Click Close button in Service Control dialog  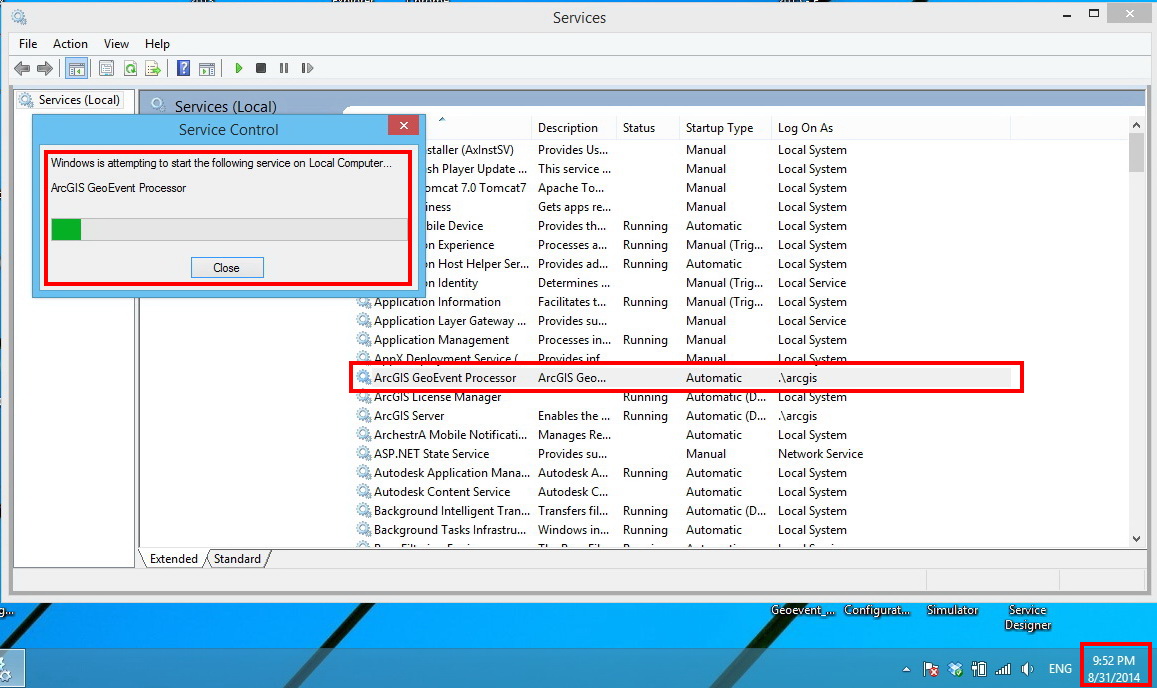click(x=227, y=267)
